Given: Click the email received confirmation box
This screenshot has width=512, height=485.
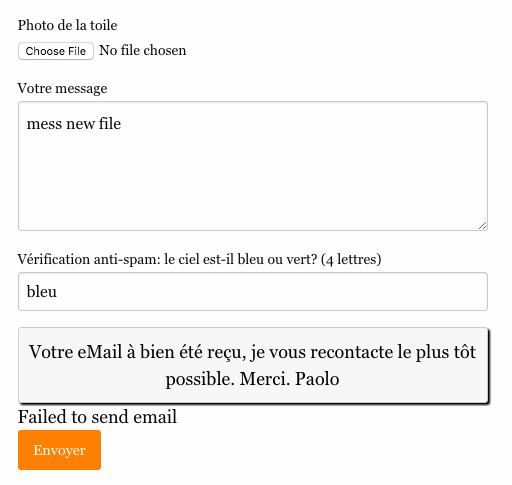Looking at the screenshot, I should coord(254,366).
